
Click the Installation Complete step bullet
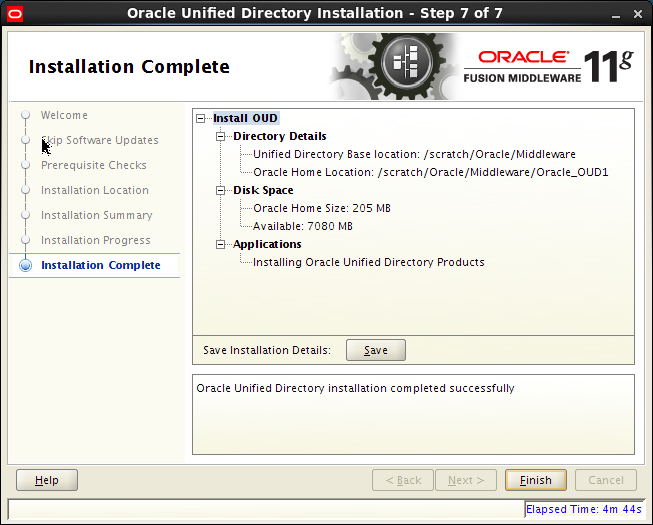tap(25, 265)
